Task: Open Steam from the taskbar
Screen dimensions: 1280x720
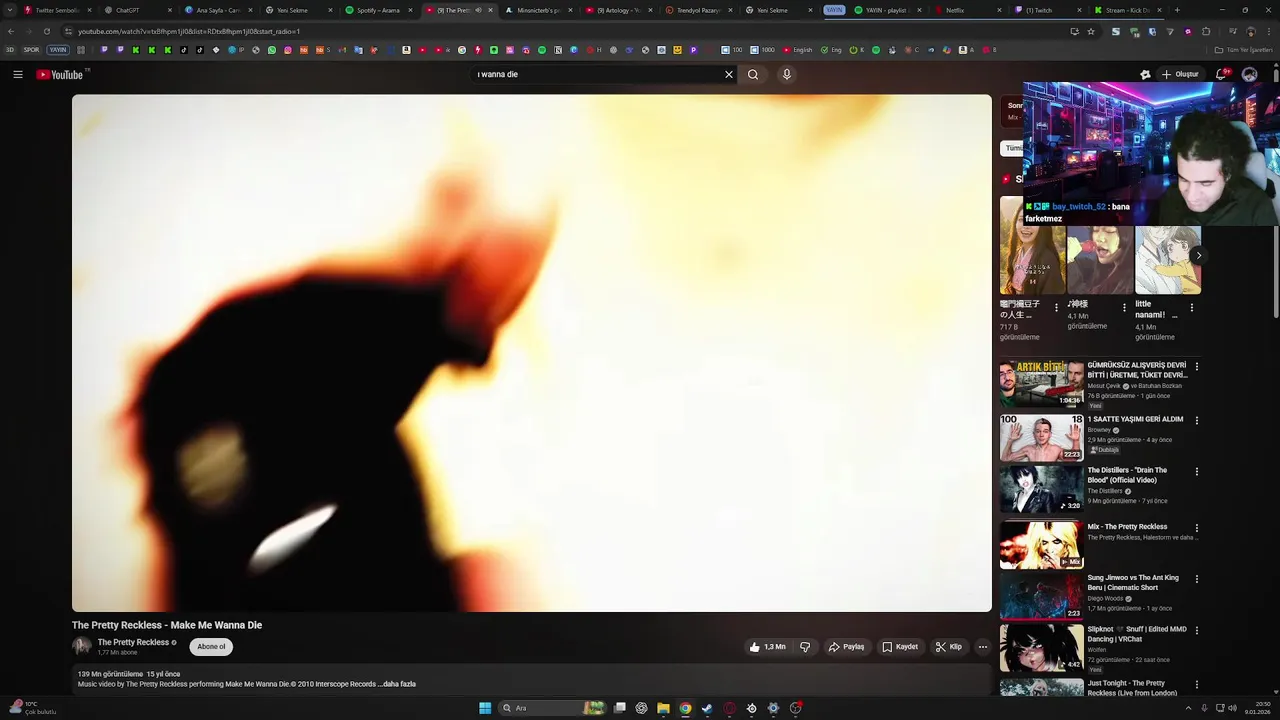Action: click(x=707, y=708)
